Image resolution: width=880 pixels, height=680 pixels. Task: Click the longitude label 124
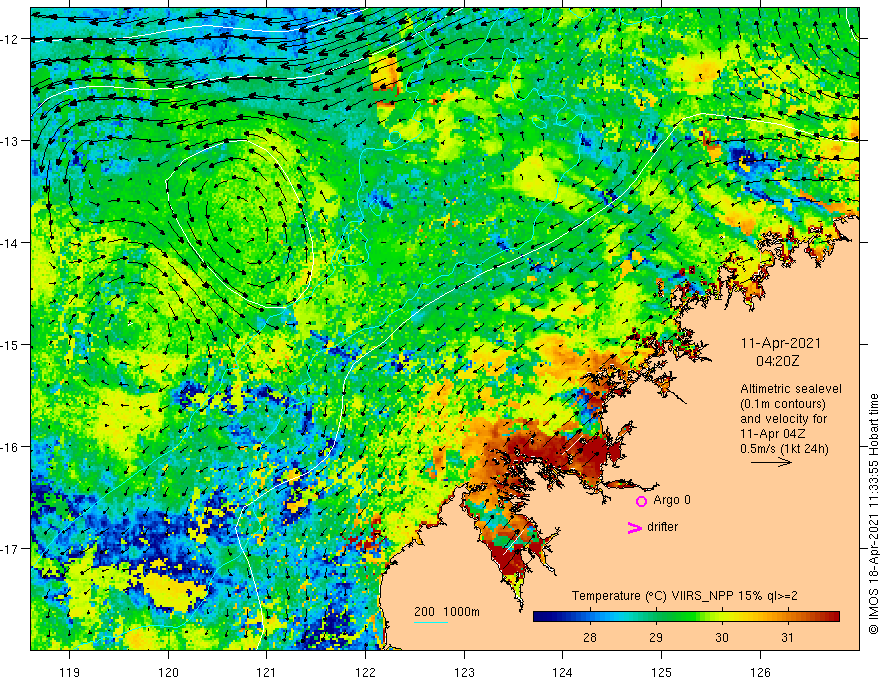click(563, 672)
